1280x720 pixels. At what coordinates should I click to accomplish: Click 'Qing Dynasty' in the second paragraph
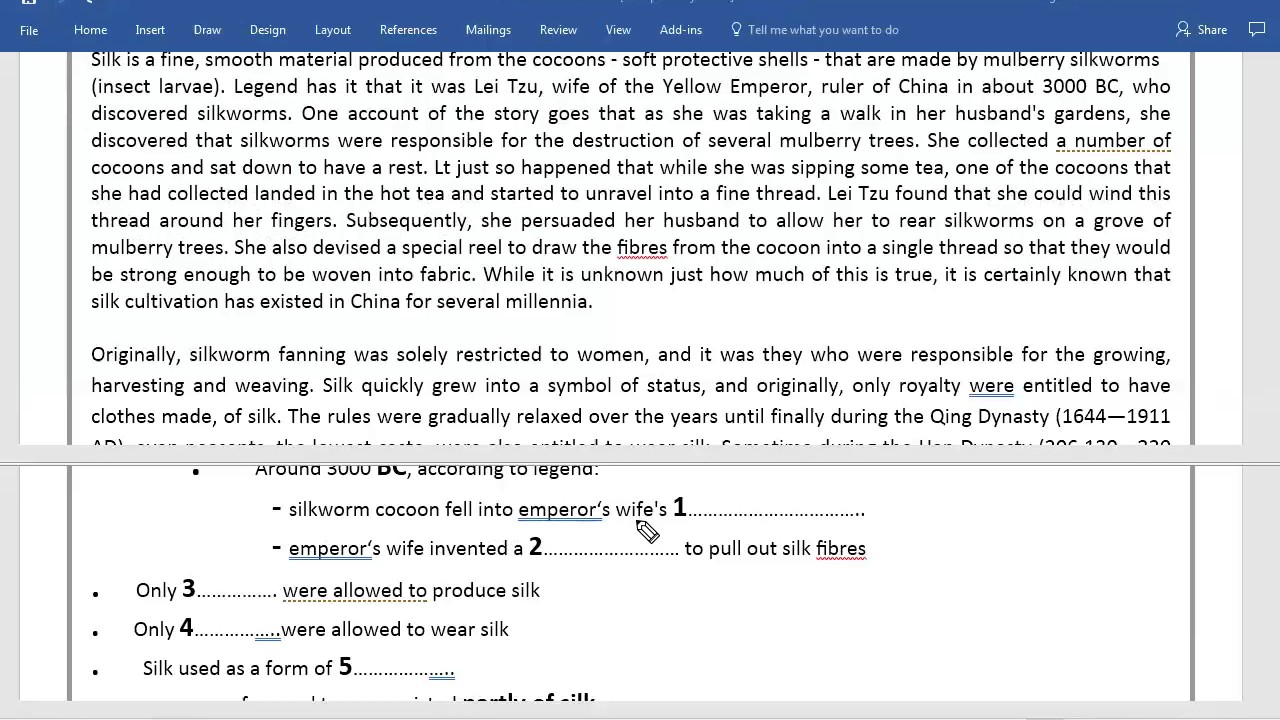click(x=991, y=416)
